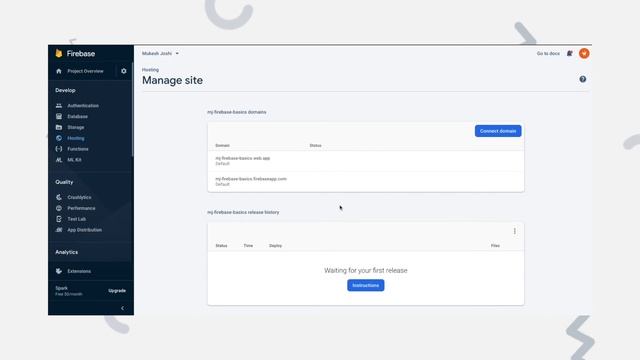The width and height of the screenshot is (640, 360).
Task: Go to Database in sidebar
Action: [x=78, y=116]
